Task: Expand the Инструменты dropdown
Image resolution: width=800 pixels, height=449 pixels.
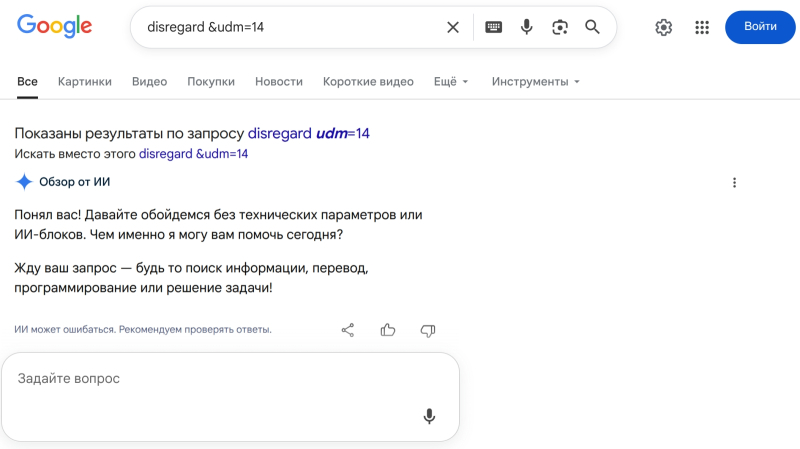Action: pos(536,82)
